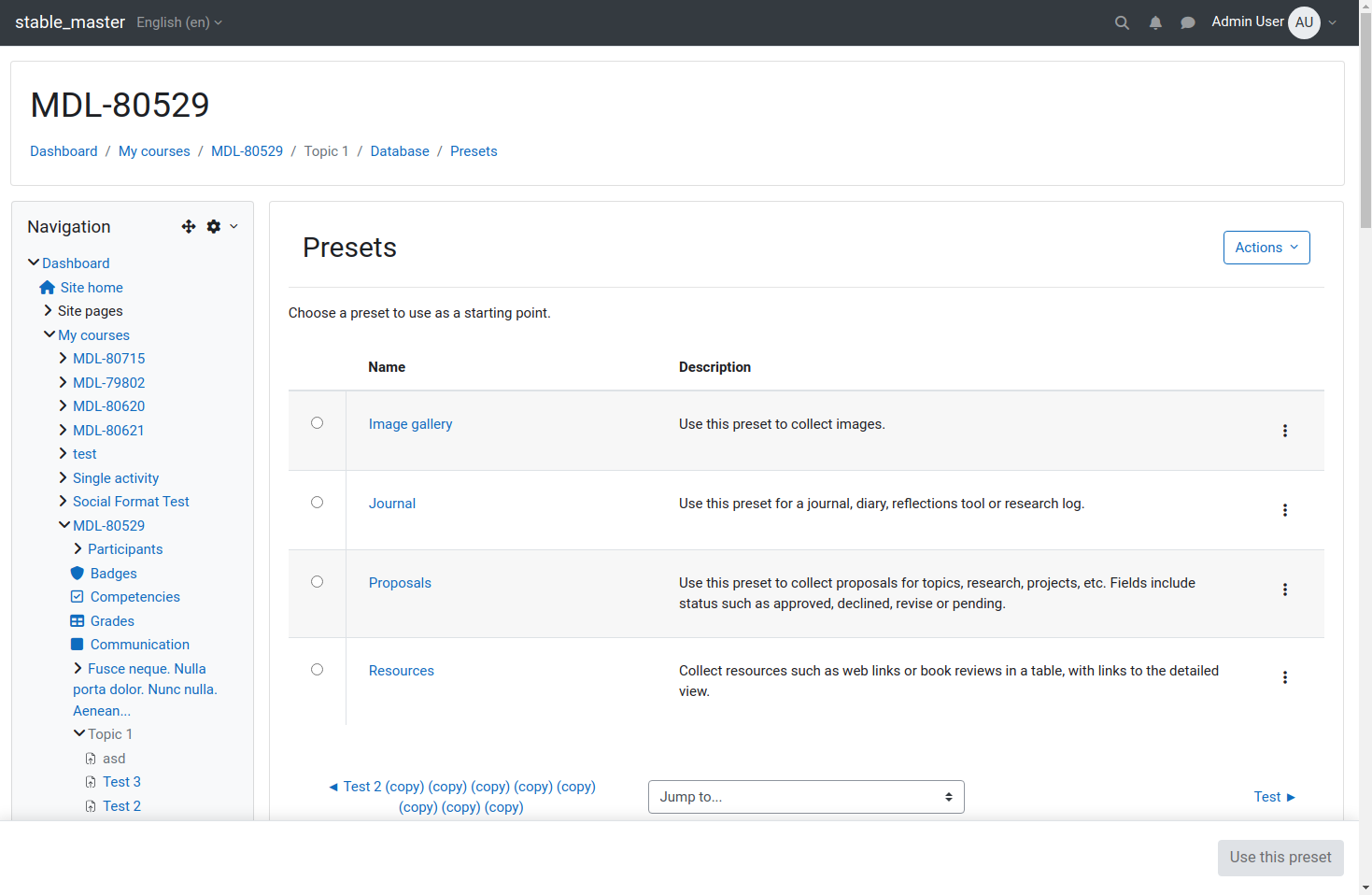Select the Resources preset radio button
The height and width of the screenshot is (895, 1372).
pyautogui.click(x=318, y=670)
